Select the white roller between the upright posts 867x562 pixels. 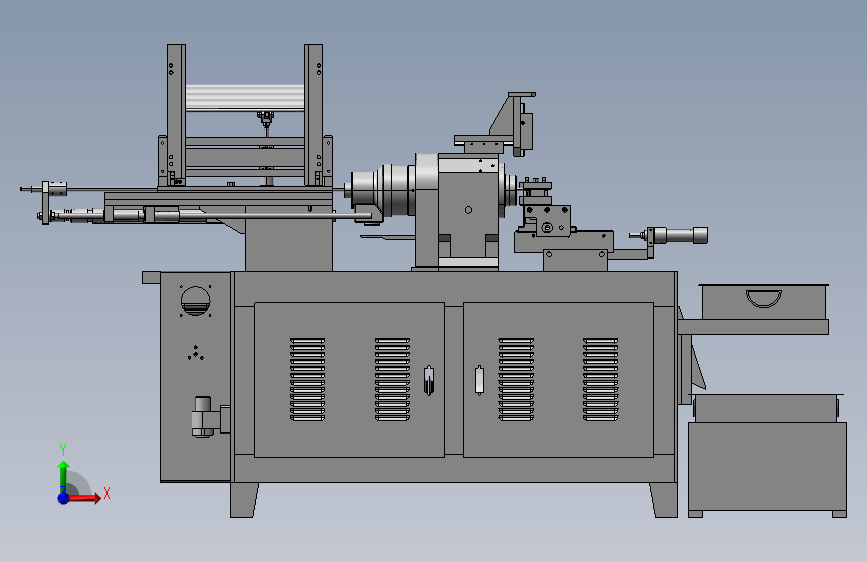[x=244, y=98]
